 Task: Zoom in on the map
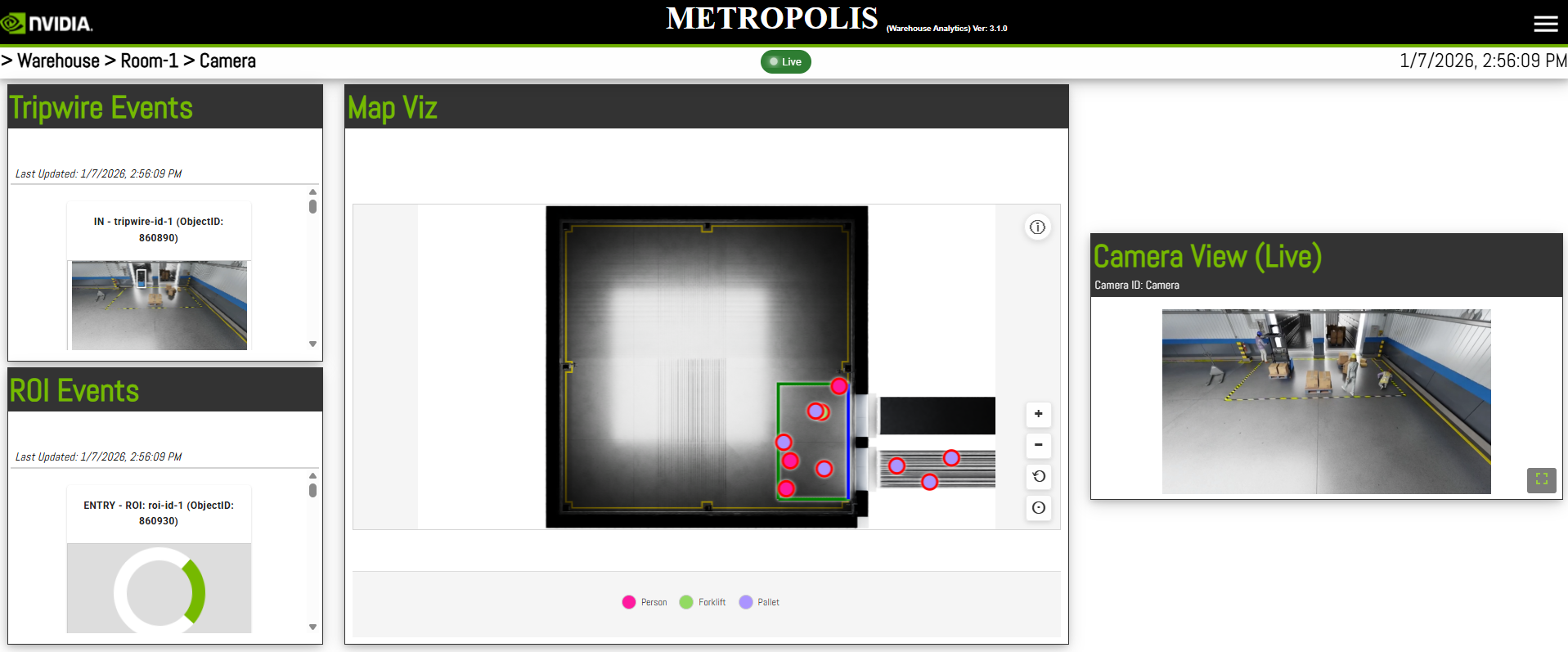tap(1038, 414)
